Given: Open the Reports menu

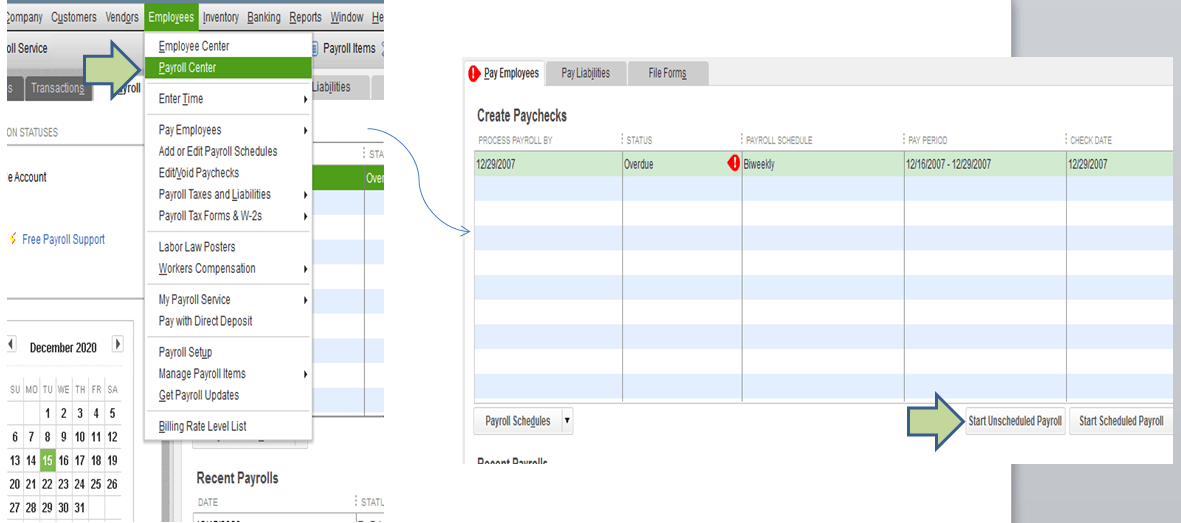Looking at the screenshot, I should point(305,17).
